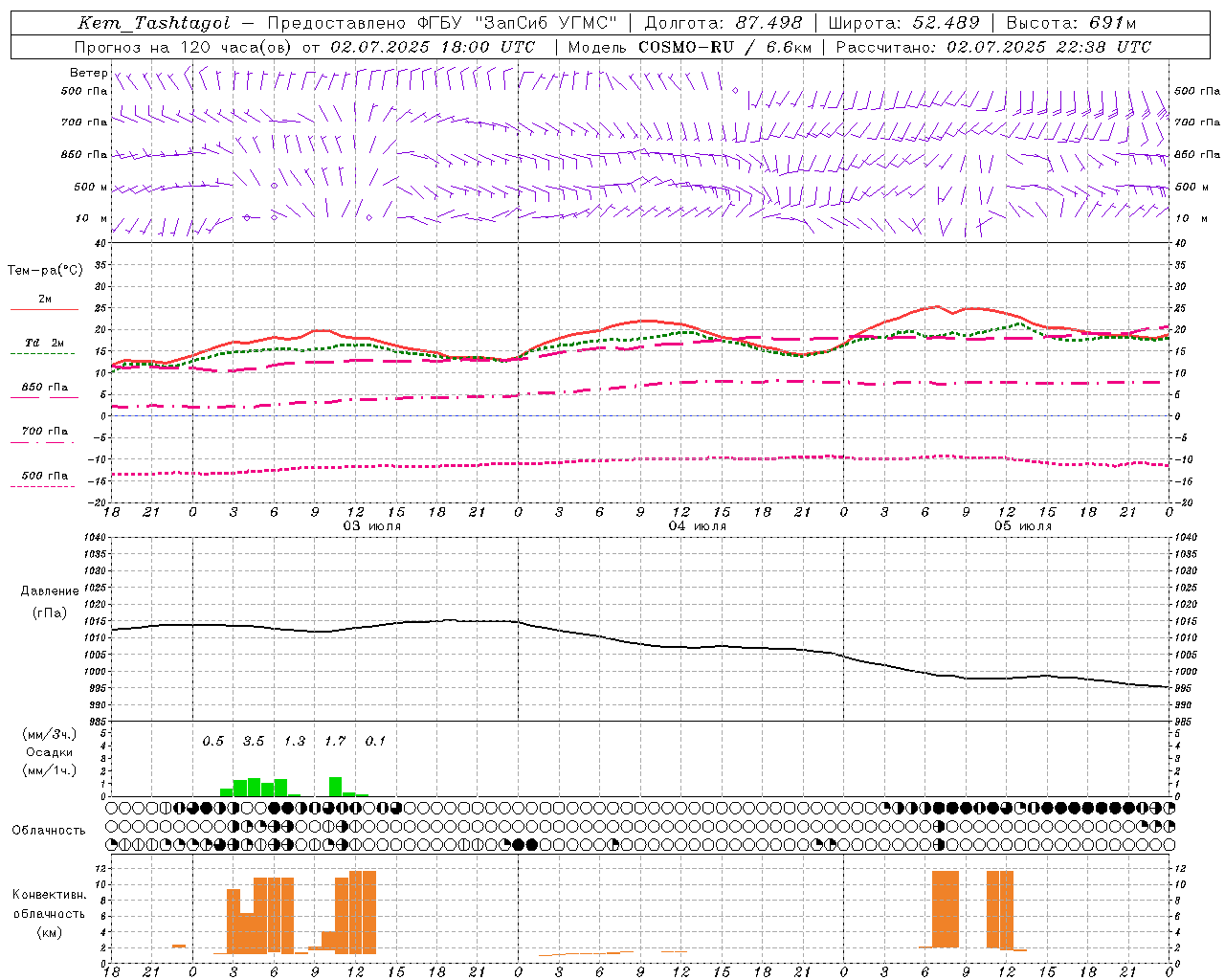Click the Модель COSMO-RU / 6.6км text
1225x980 pixels.
[x=689, y=47]
